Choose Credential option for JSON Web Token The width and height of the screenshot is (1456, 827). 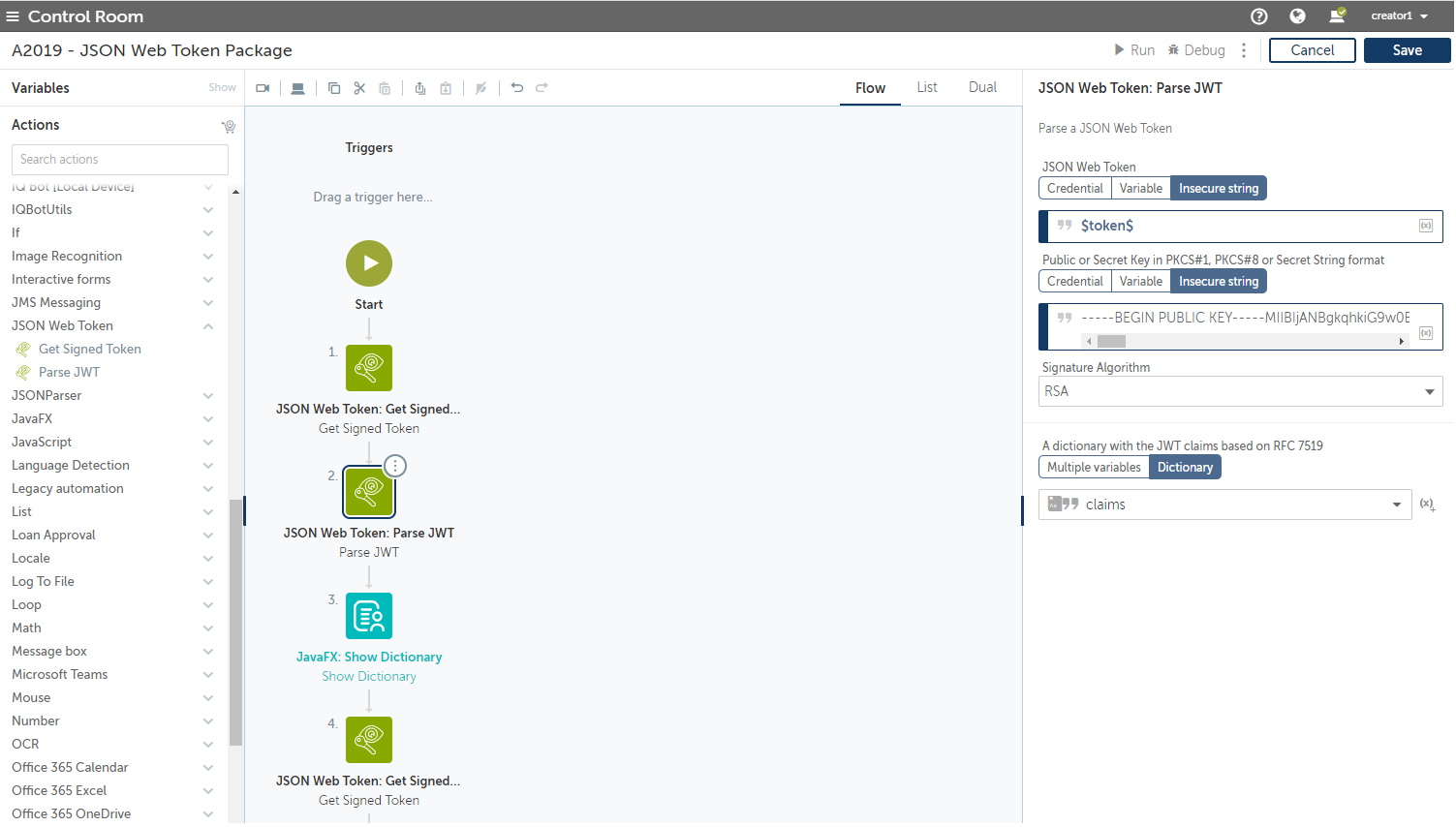pos(1074,189)
